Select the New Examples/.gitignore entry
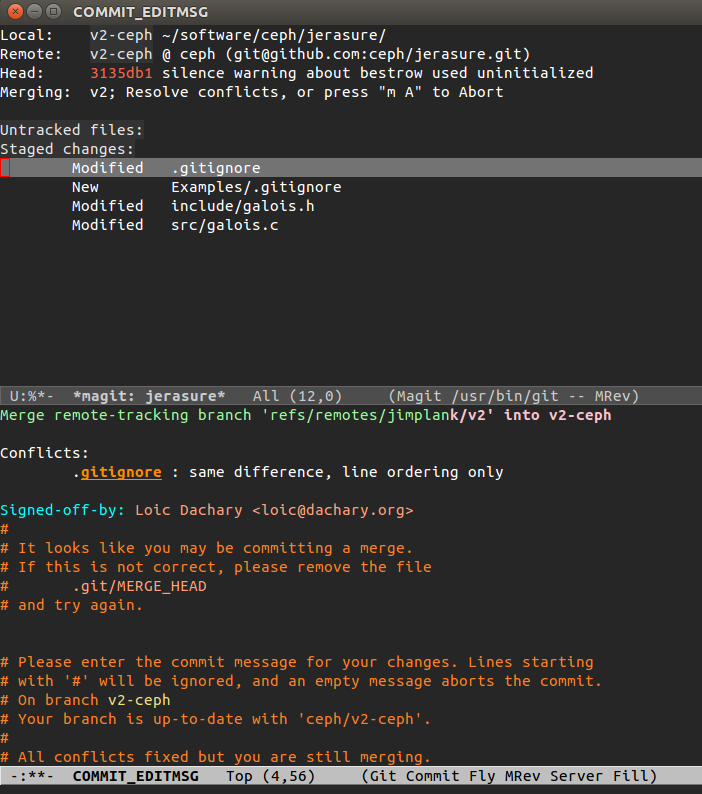 (207, 187)
